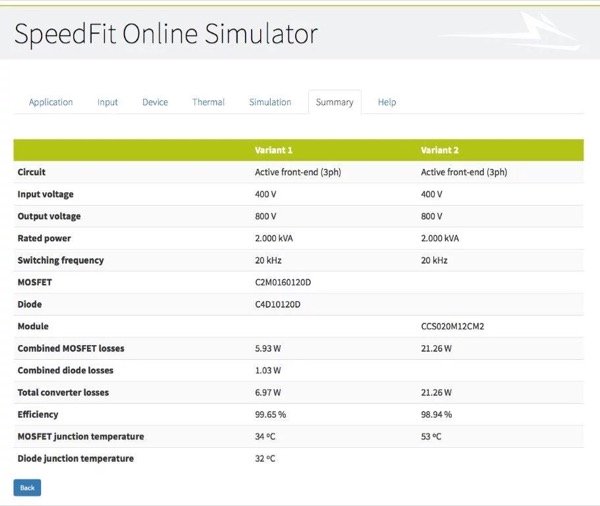
Task: Click the 34 °C junction temperature value
Action: click(265, 437)
